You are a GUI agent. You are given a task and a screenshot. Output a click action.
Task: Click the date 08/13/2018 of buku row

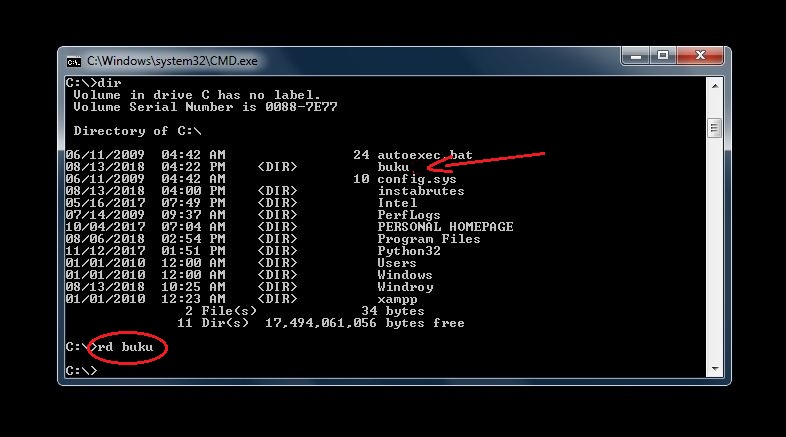coord(105,167)
